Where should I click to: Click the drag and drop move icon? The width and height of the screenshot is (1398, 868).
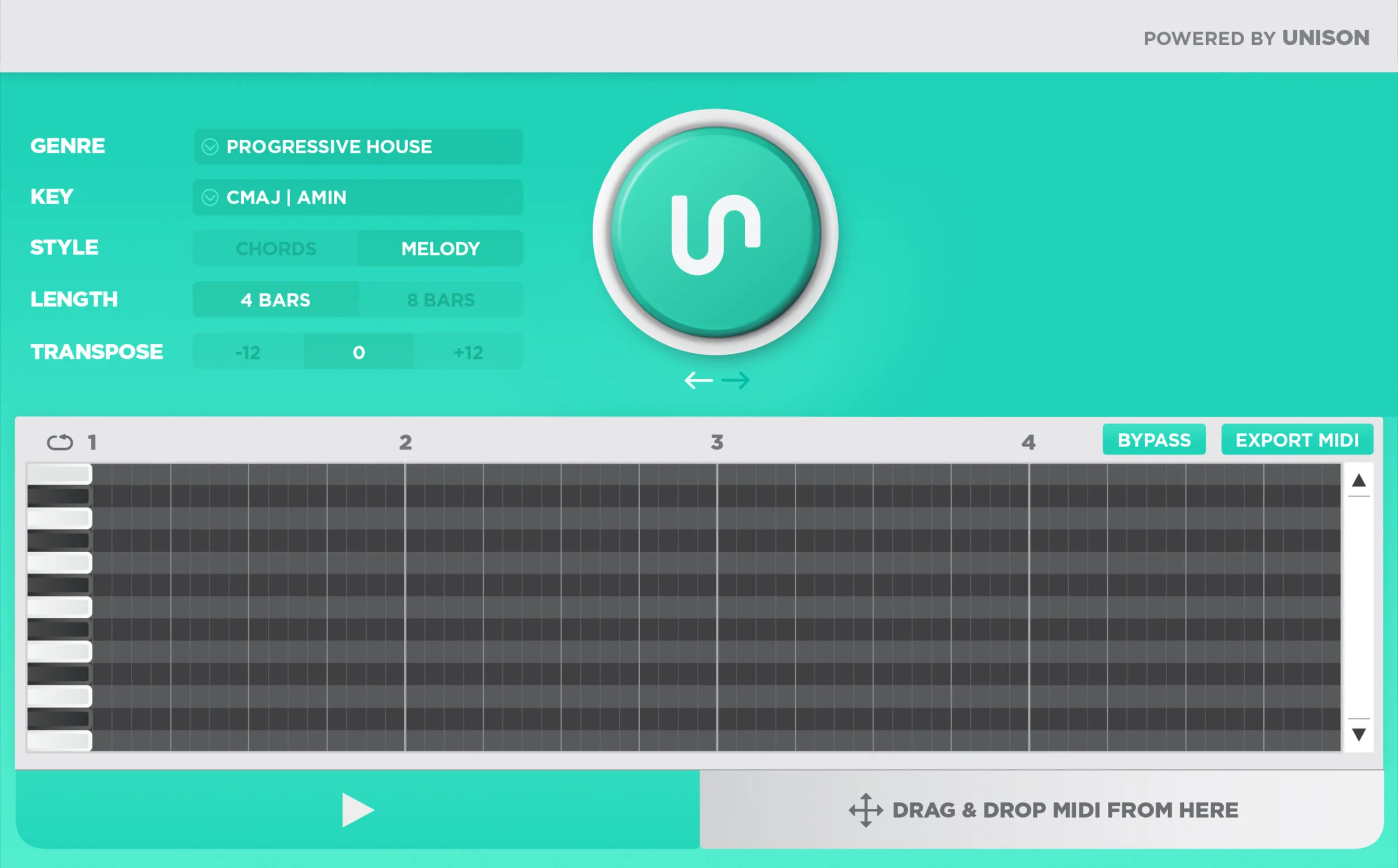click(x=866, y=810)
